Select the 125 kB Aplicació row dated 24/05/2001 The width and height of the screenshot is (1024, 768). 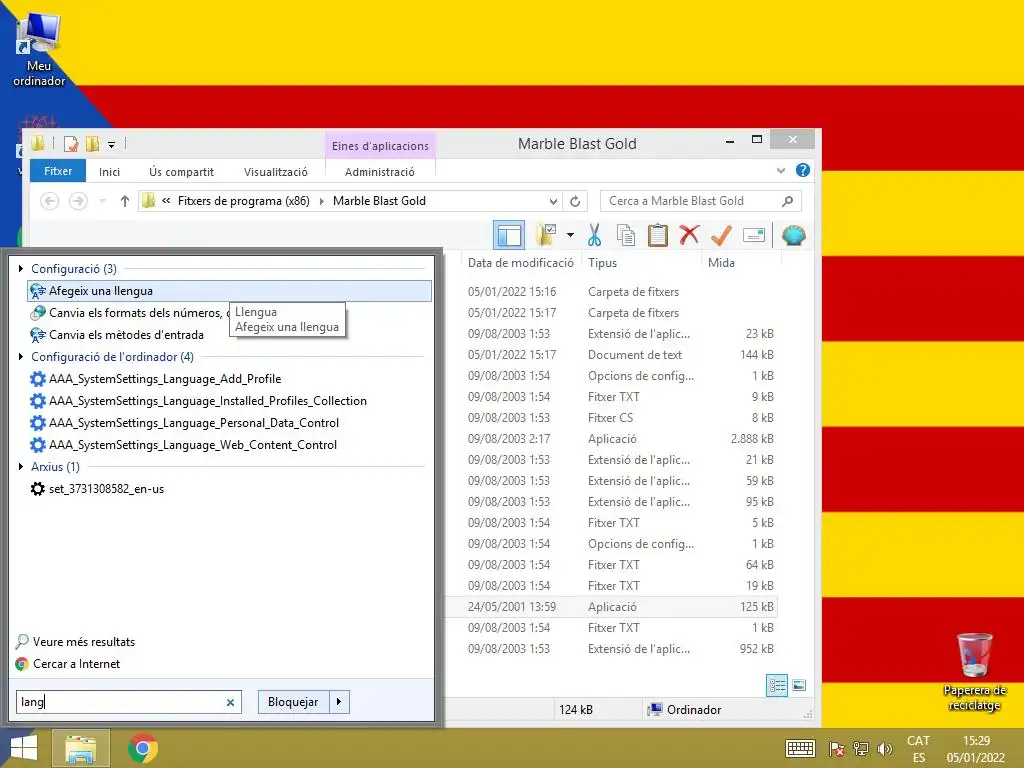pos(611,607)
